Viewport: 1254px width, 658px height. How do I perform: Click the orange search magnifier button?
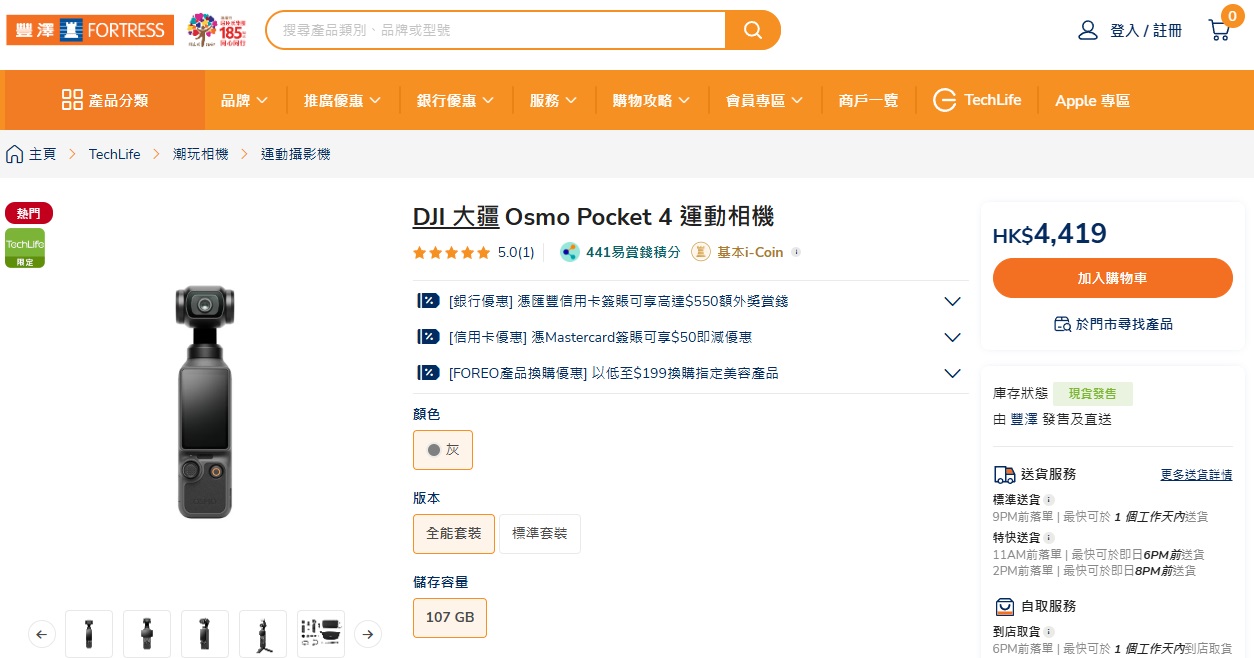(753, 30)
